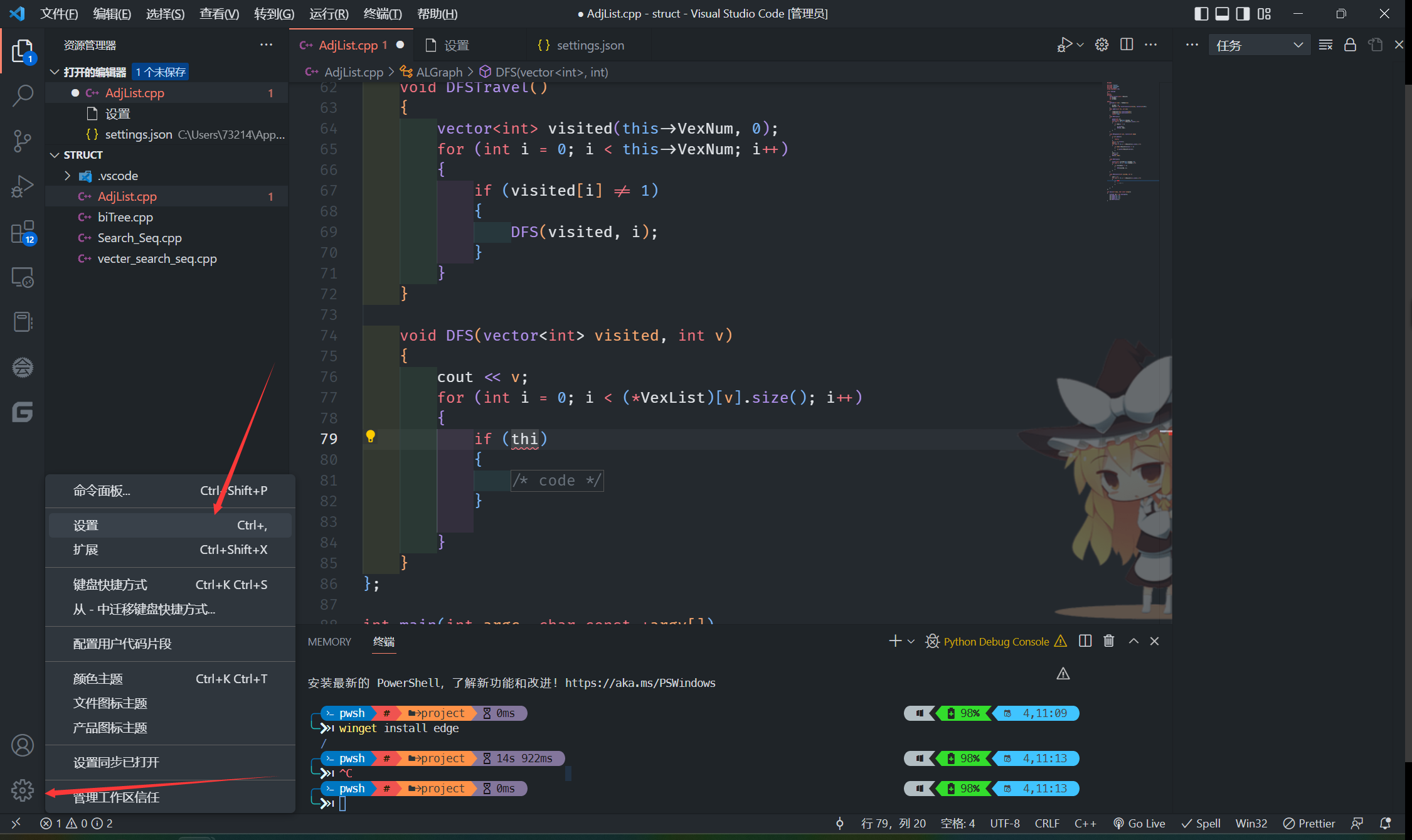Click the lightbulb code action on line 79

pos(370,437)
